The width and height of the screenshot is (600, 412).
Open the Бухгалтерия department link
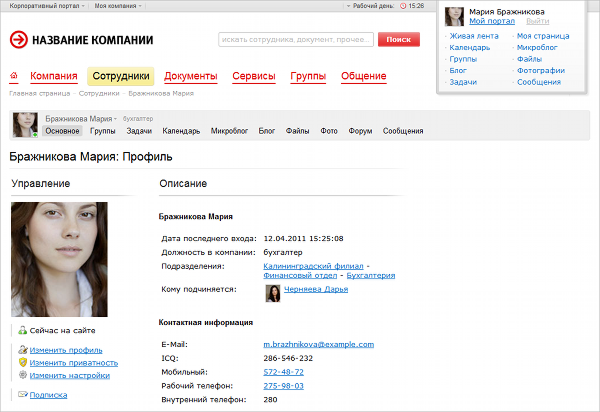[370, 275]
